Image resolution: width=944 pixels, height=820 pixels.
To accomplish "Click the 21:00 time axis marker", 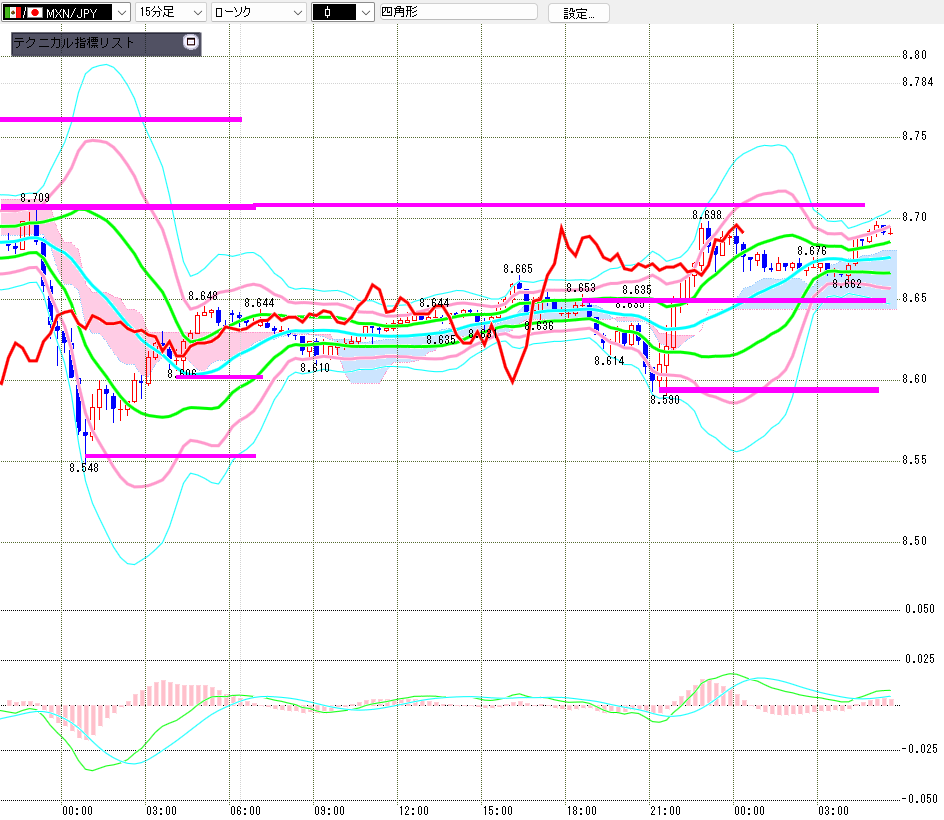I will point(665,810).
